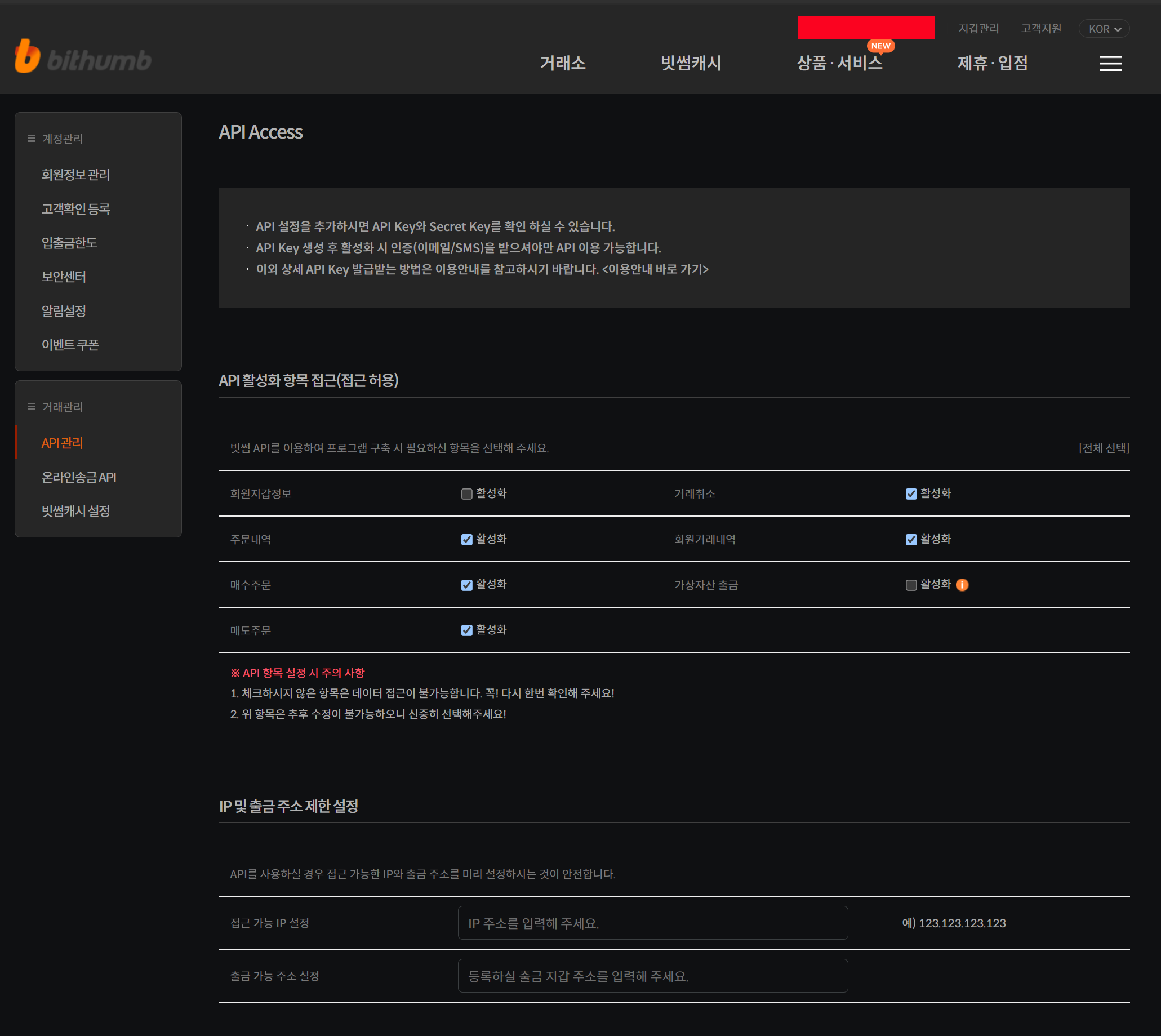Uncheck 거래취소 활성화 checkbox
This screenshot has height=1036, width=1161.
pyautogui.click(x=910, y=494)
